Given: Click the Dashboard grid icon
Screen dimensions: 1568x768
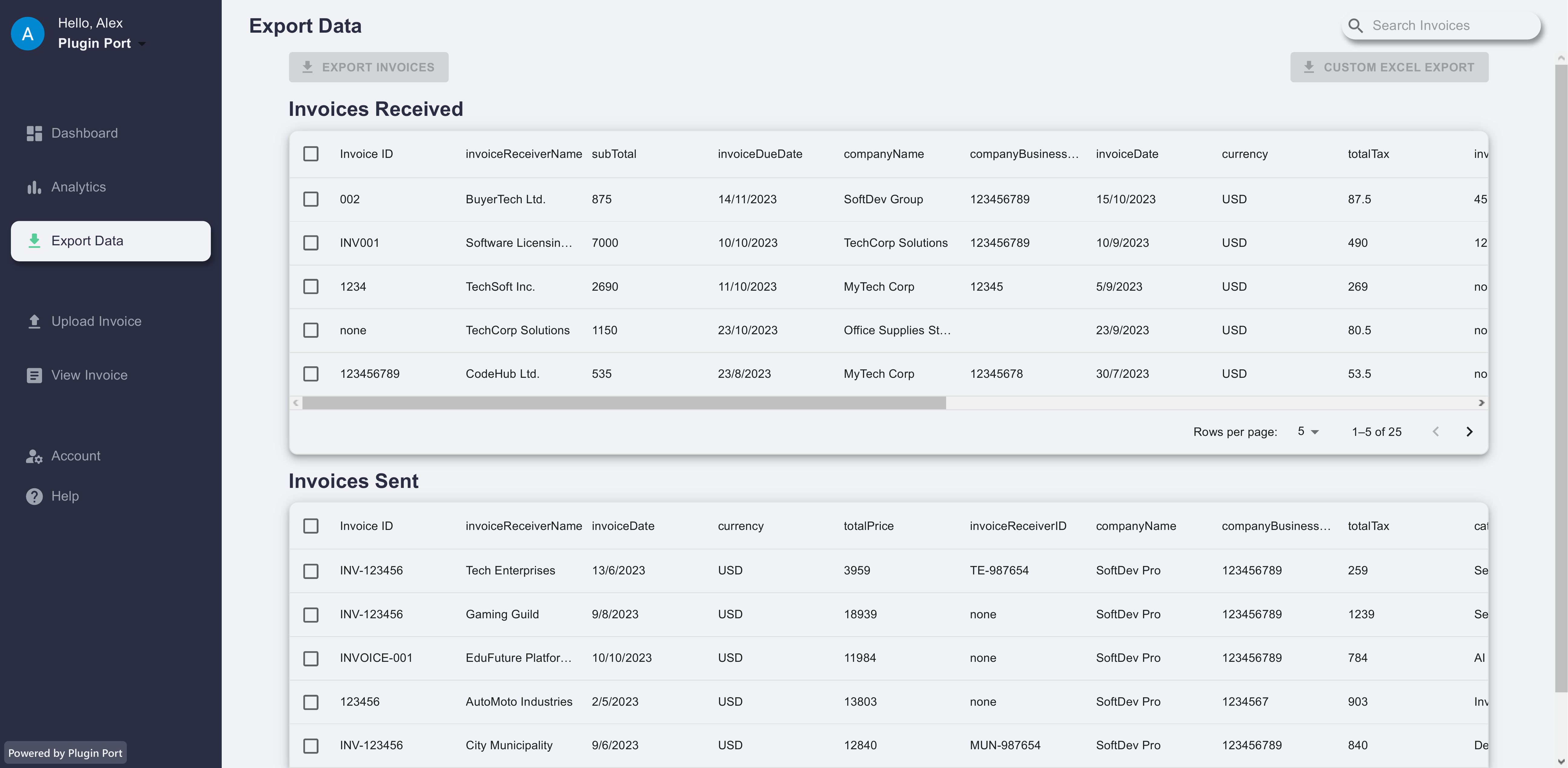Looking at the screenshot, I should [34, 133].
